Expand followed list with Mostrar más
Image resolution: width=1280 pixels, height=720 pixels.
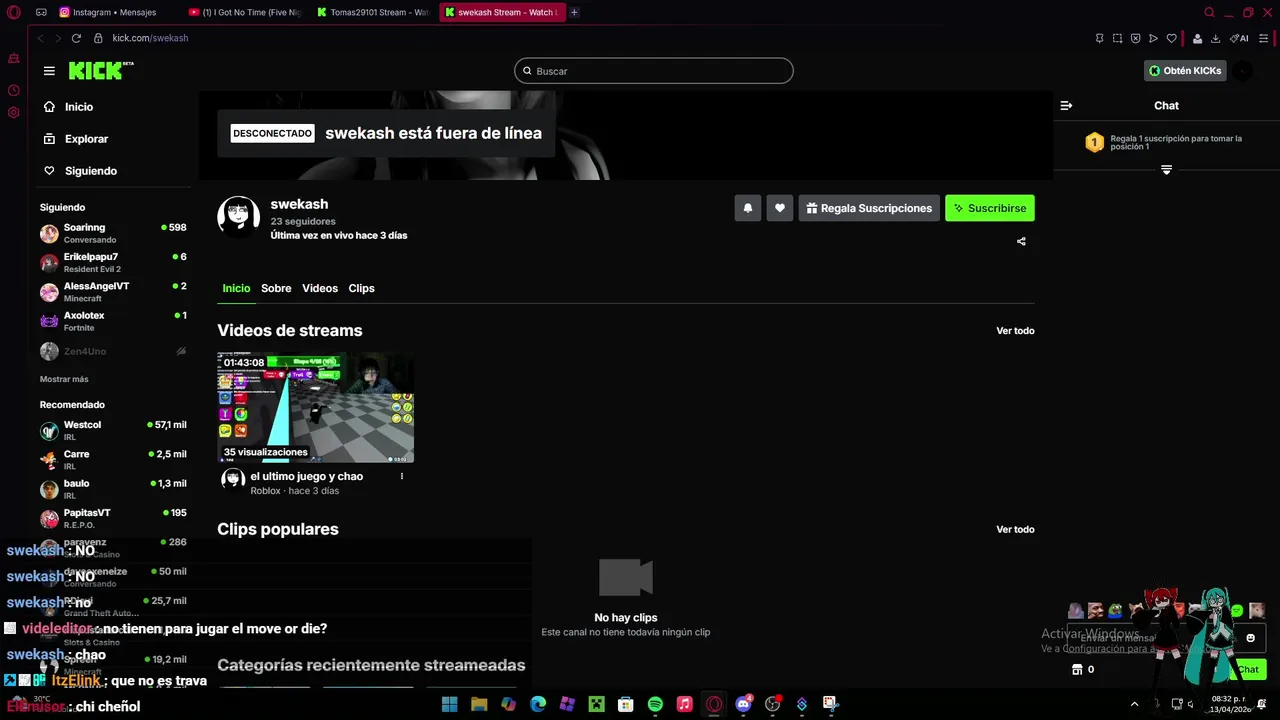point(64,379)
